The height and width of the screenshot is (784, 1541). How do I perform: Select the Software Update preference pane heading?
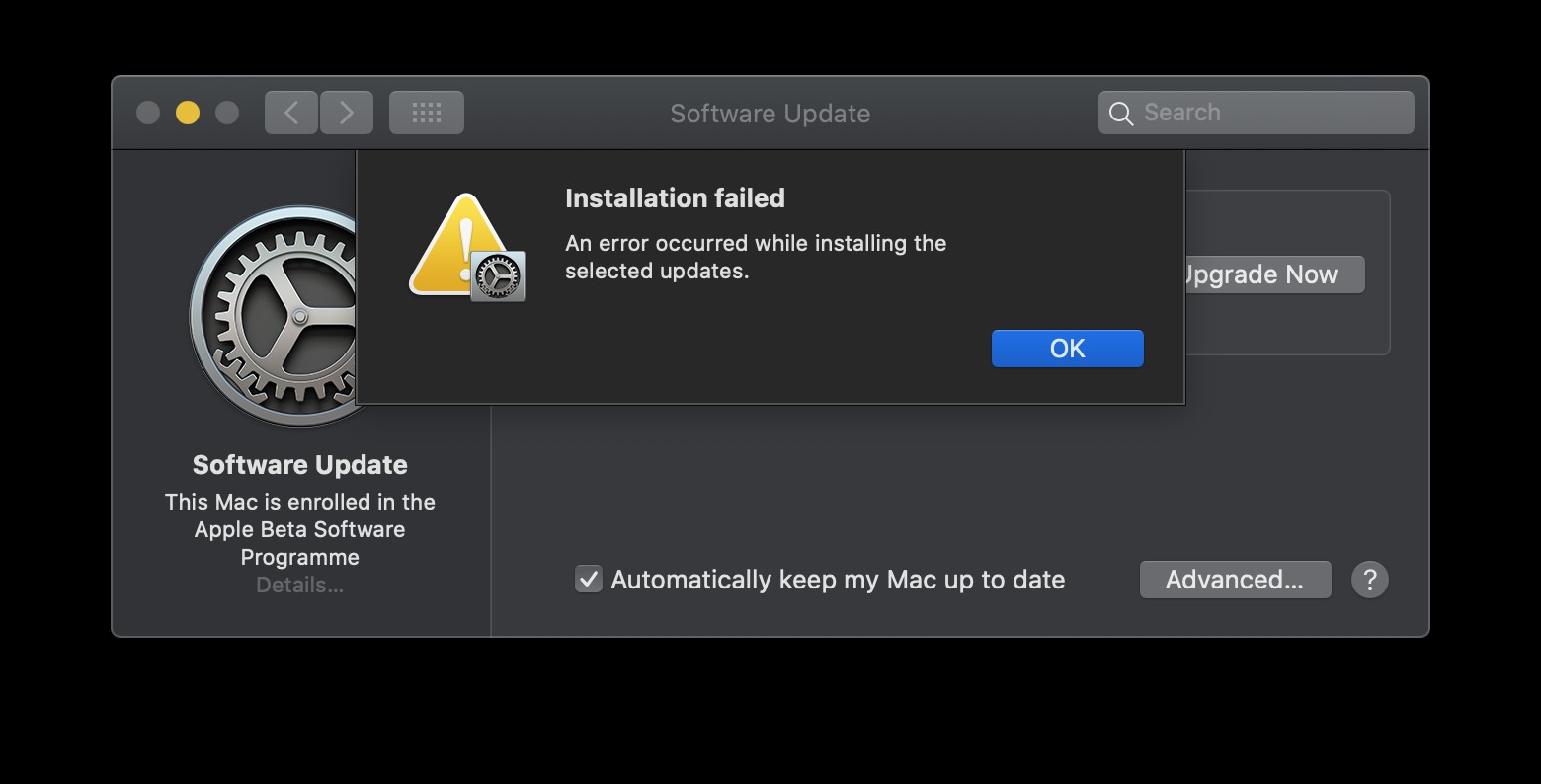(299, 464)
